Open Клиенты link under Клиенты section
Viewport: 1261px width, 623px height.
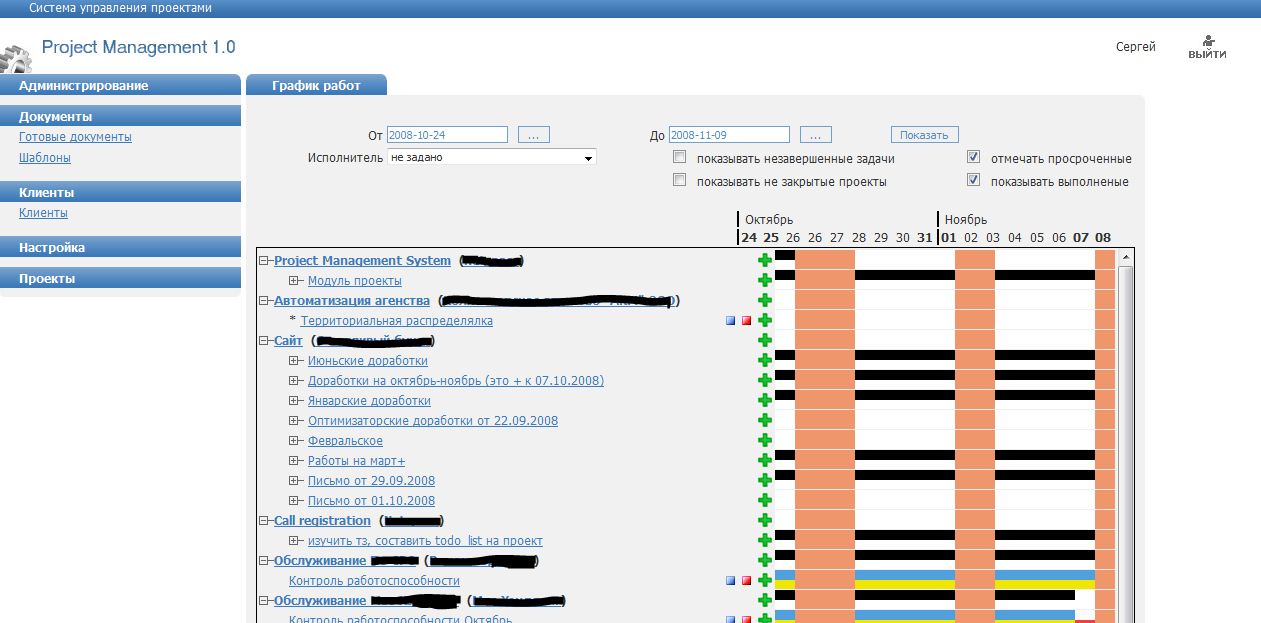tap(43, 213)
